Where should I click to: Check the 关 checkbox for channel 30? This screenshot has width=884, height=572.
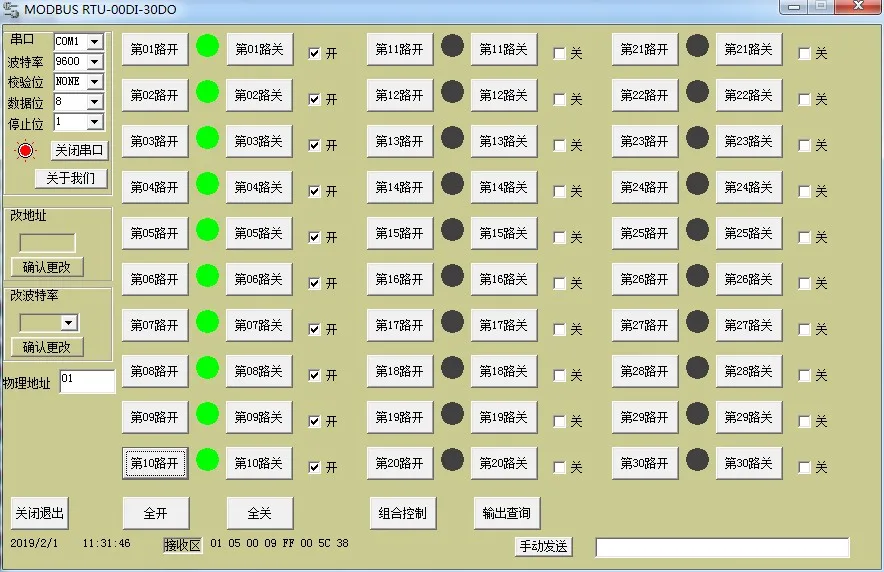pyautogui.click(x=805, y=467)
